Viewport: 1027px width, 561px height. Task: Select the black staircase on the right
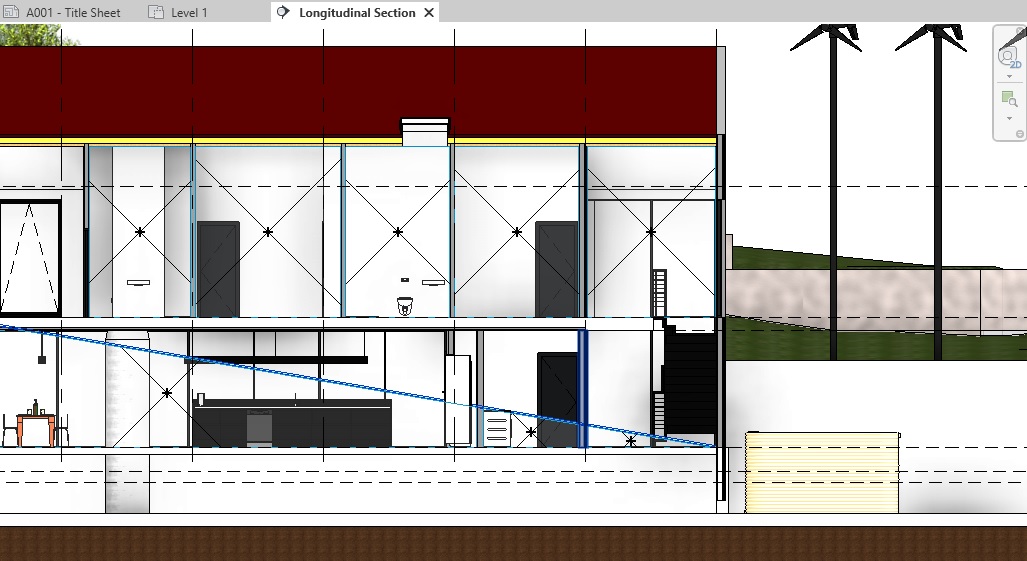tap(690, 380)
